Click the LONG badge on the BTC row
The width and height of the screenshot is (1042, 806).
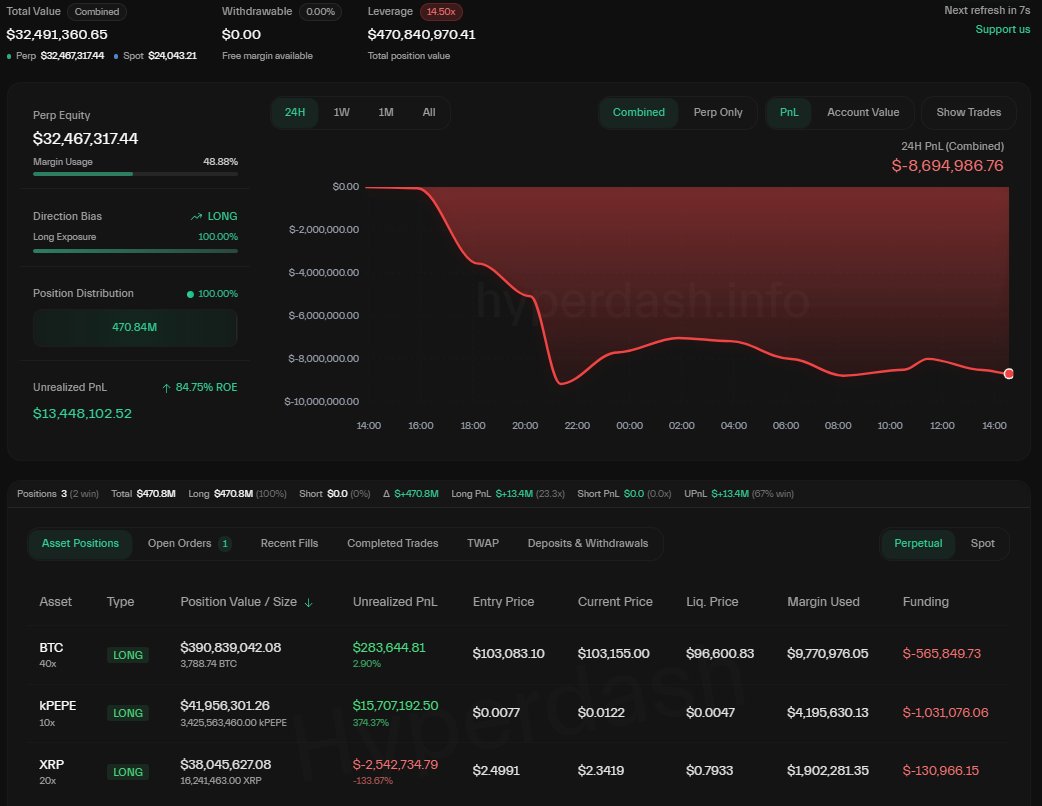tap(128, 655)
